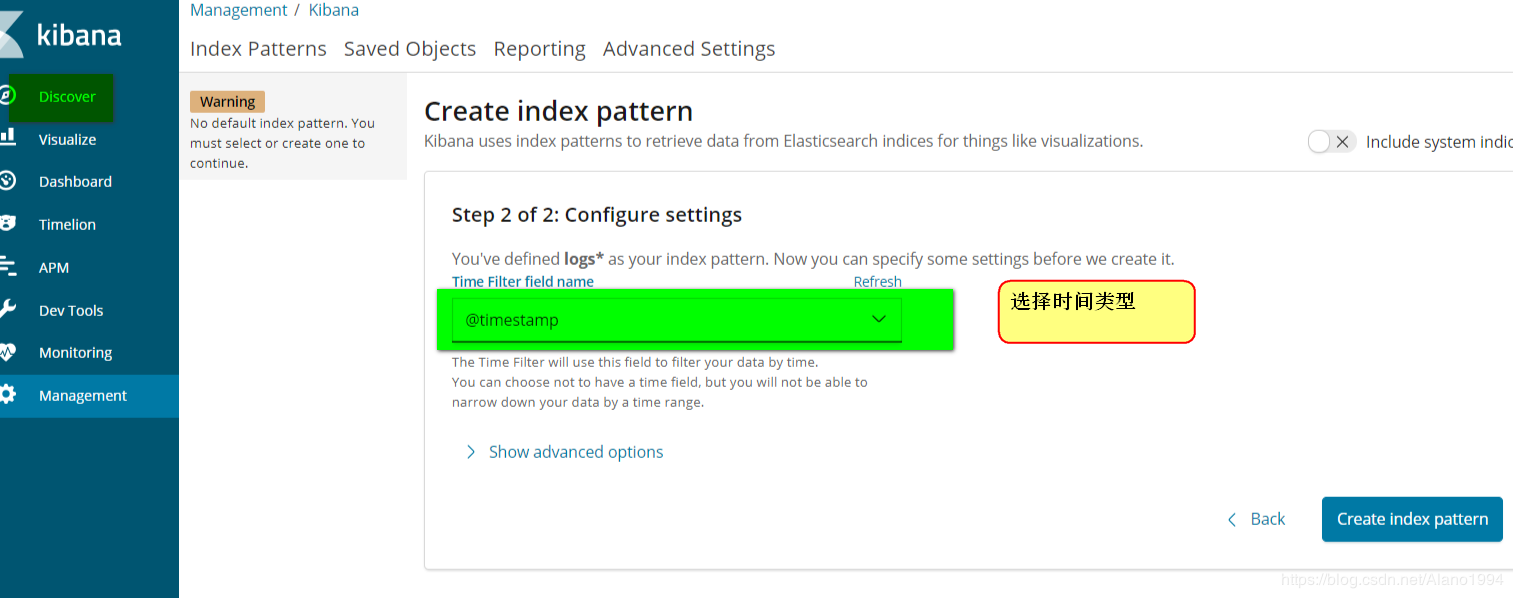Click the Refresh link above the field
1513x598 pixels.
point(878,282)
